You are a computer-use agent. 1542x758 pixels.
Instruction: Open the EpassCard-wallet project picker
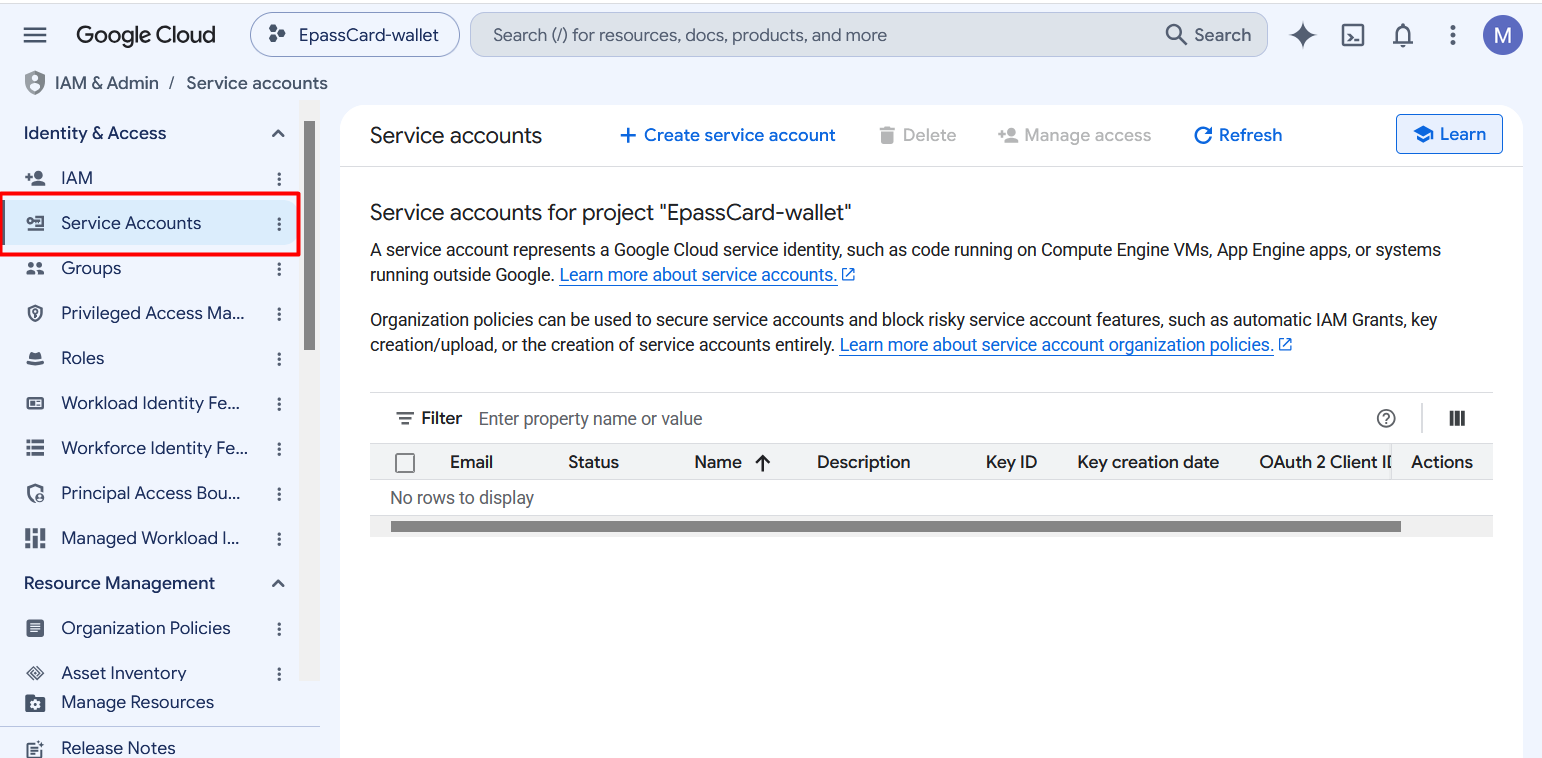coord(355,35)
